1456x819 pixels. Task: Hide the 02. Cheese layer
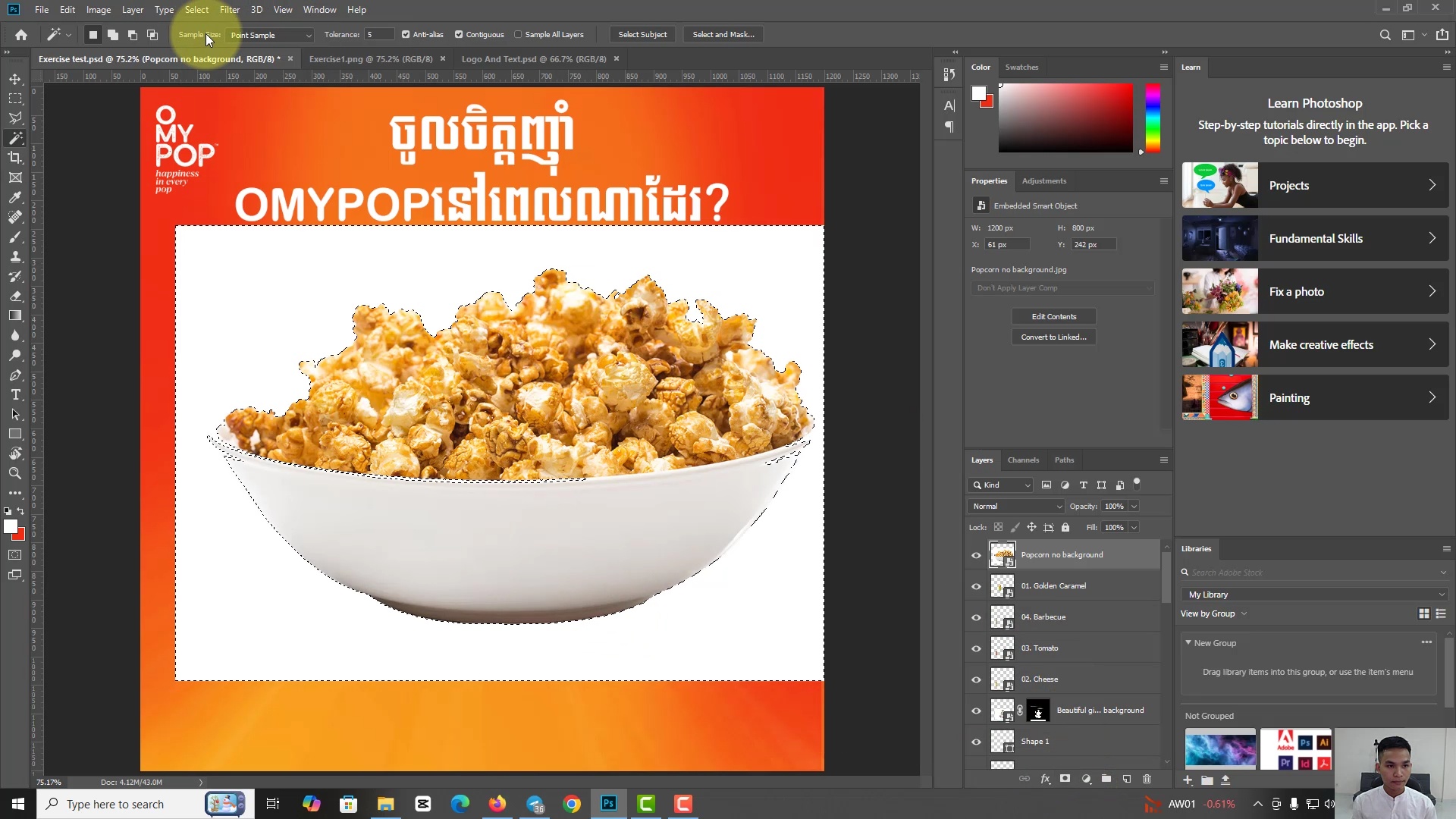pos(976,679)
